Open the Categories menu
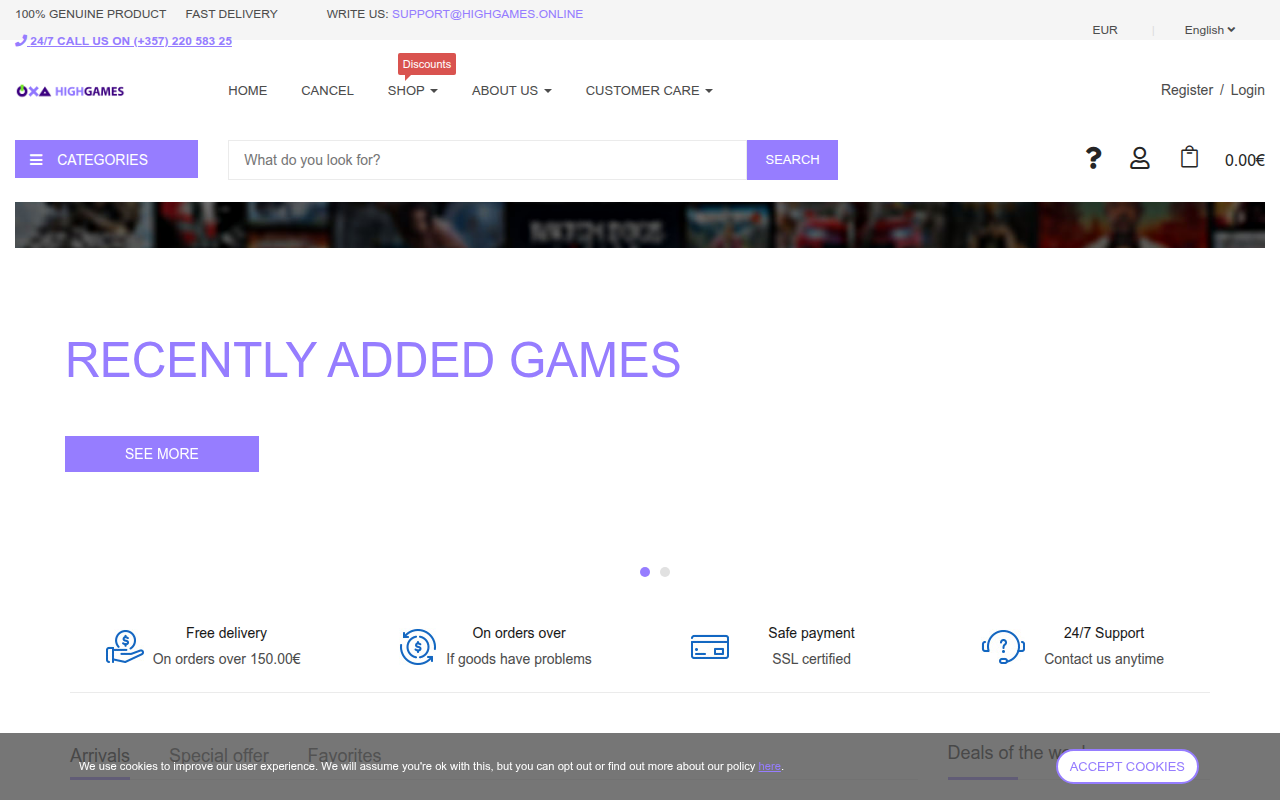The width and height of the screenshot is (1280, 800). point(106,159)
